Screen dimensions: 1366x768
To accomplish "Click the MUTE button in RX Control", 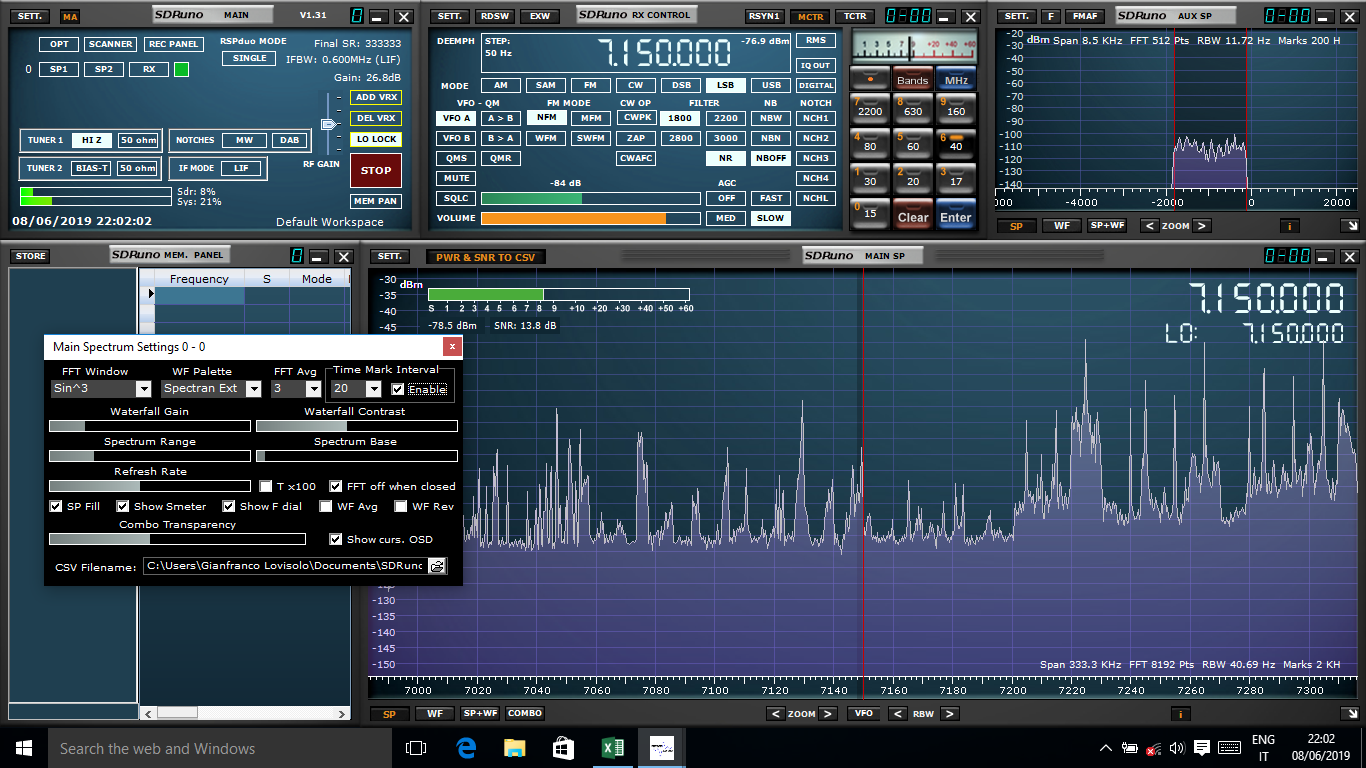I will click(456, 178).
